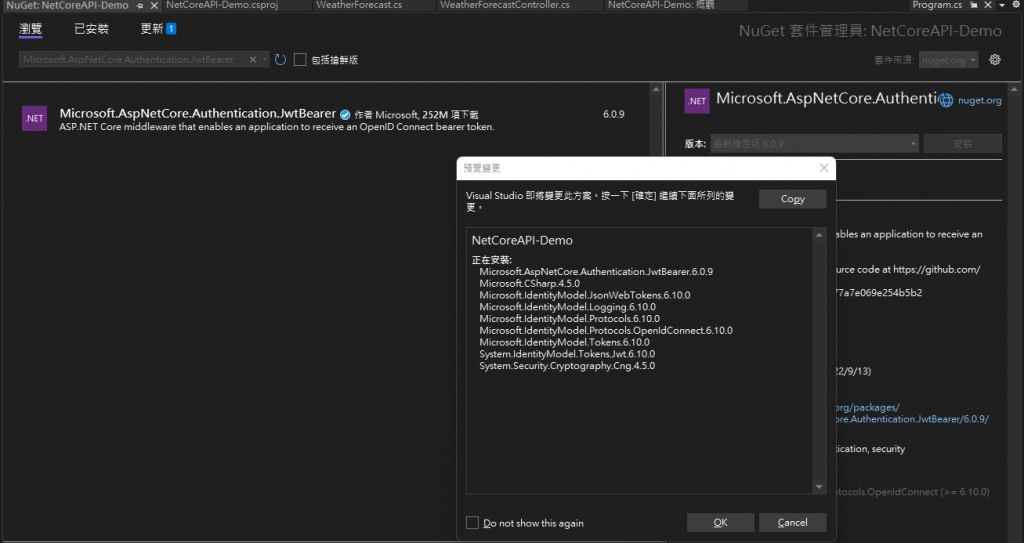
Task: Close the Program.cs tab
Action: click(987, 5)
